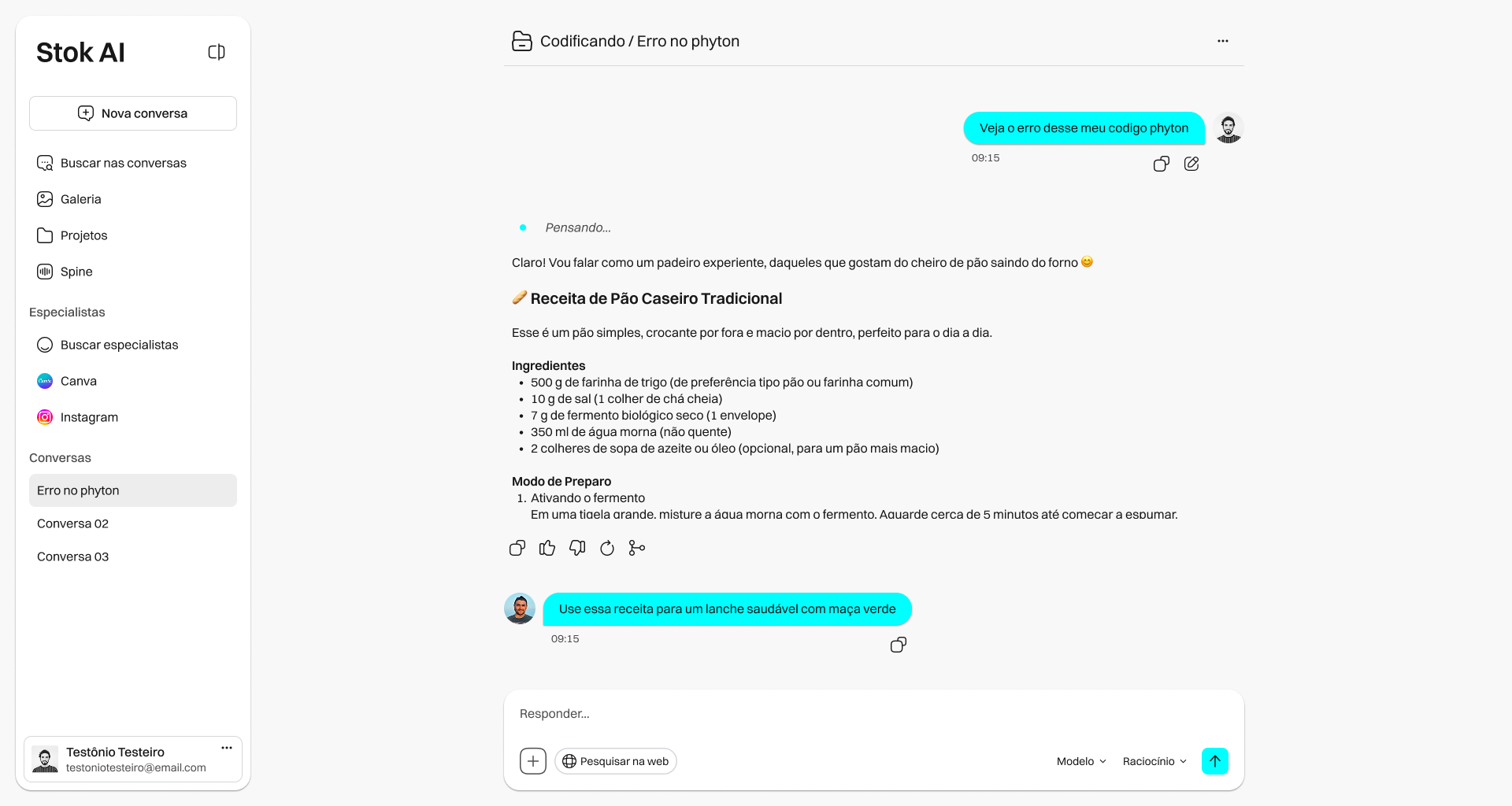1512x806 pixels.
Task: Copy the bread recipe response
Action: tap(517, 548)
